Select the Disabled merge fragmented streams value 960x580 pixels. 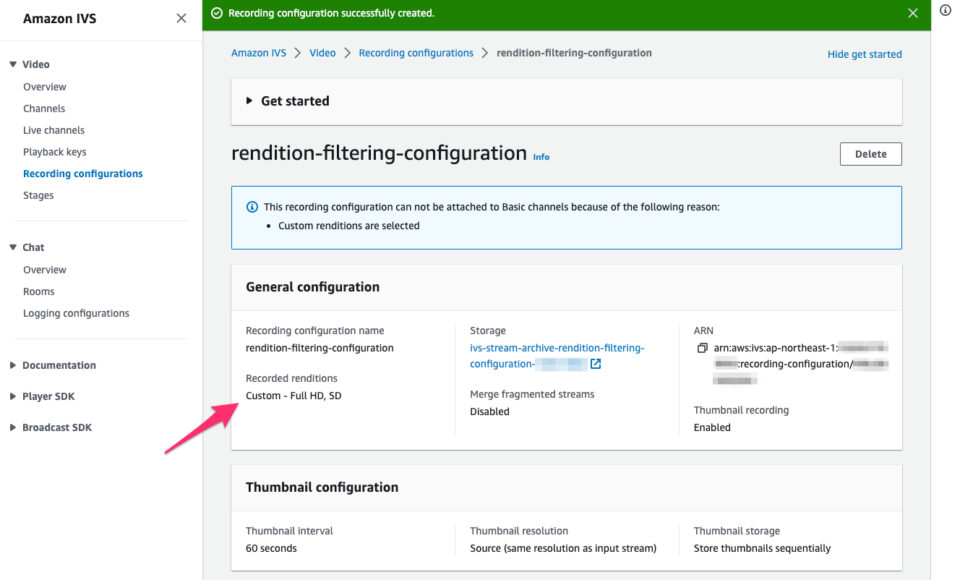[489, 412]
